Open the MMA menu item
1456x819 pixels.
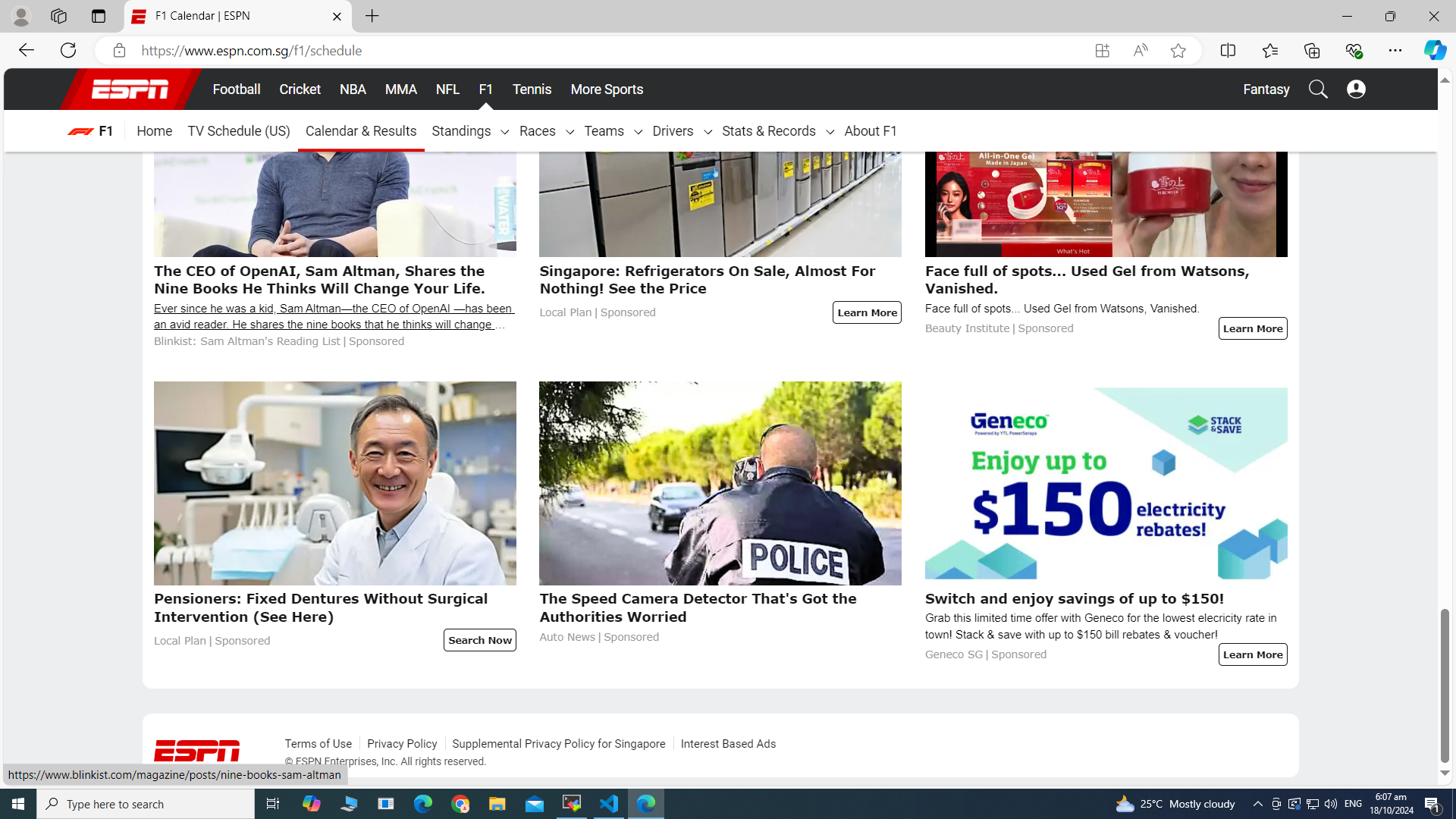[401, 89]
